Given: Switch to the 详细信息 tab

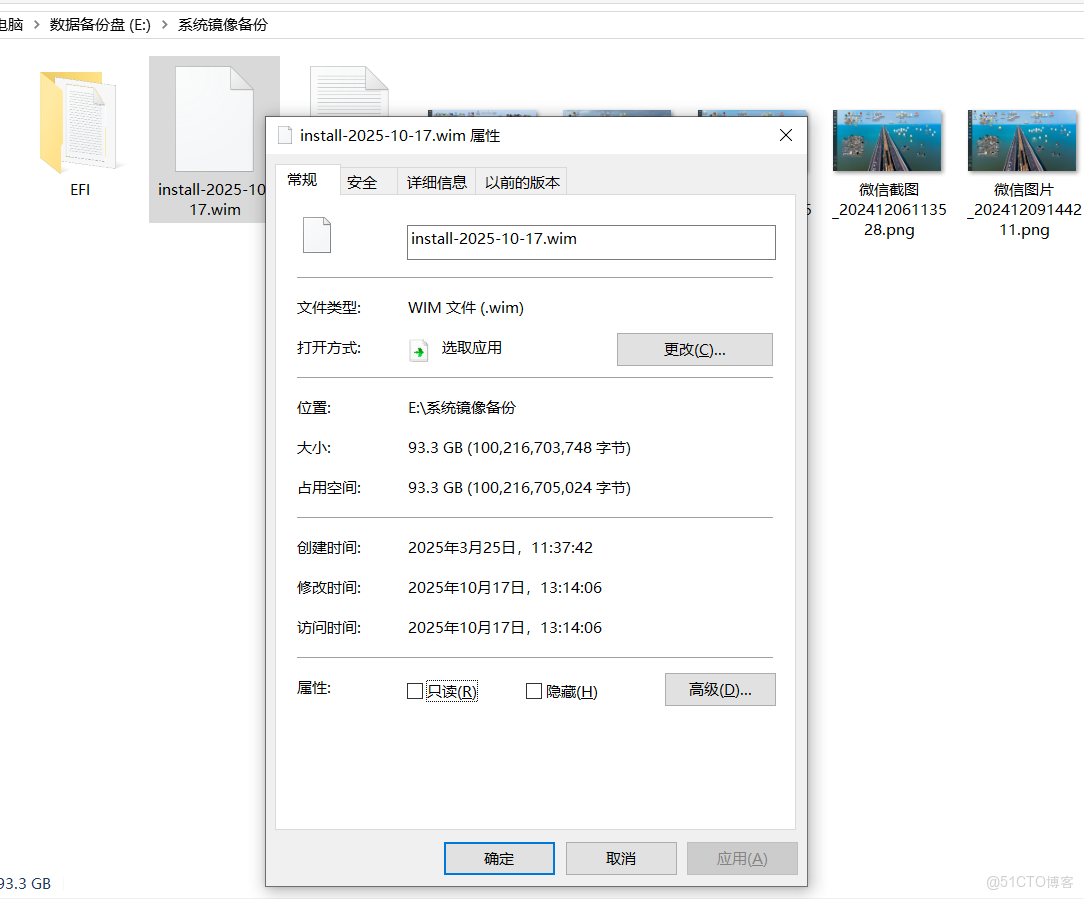Looking at the screenshot, I should tap(436, 181).
